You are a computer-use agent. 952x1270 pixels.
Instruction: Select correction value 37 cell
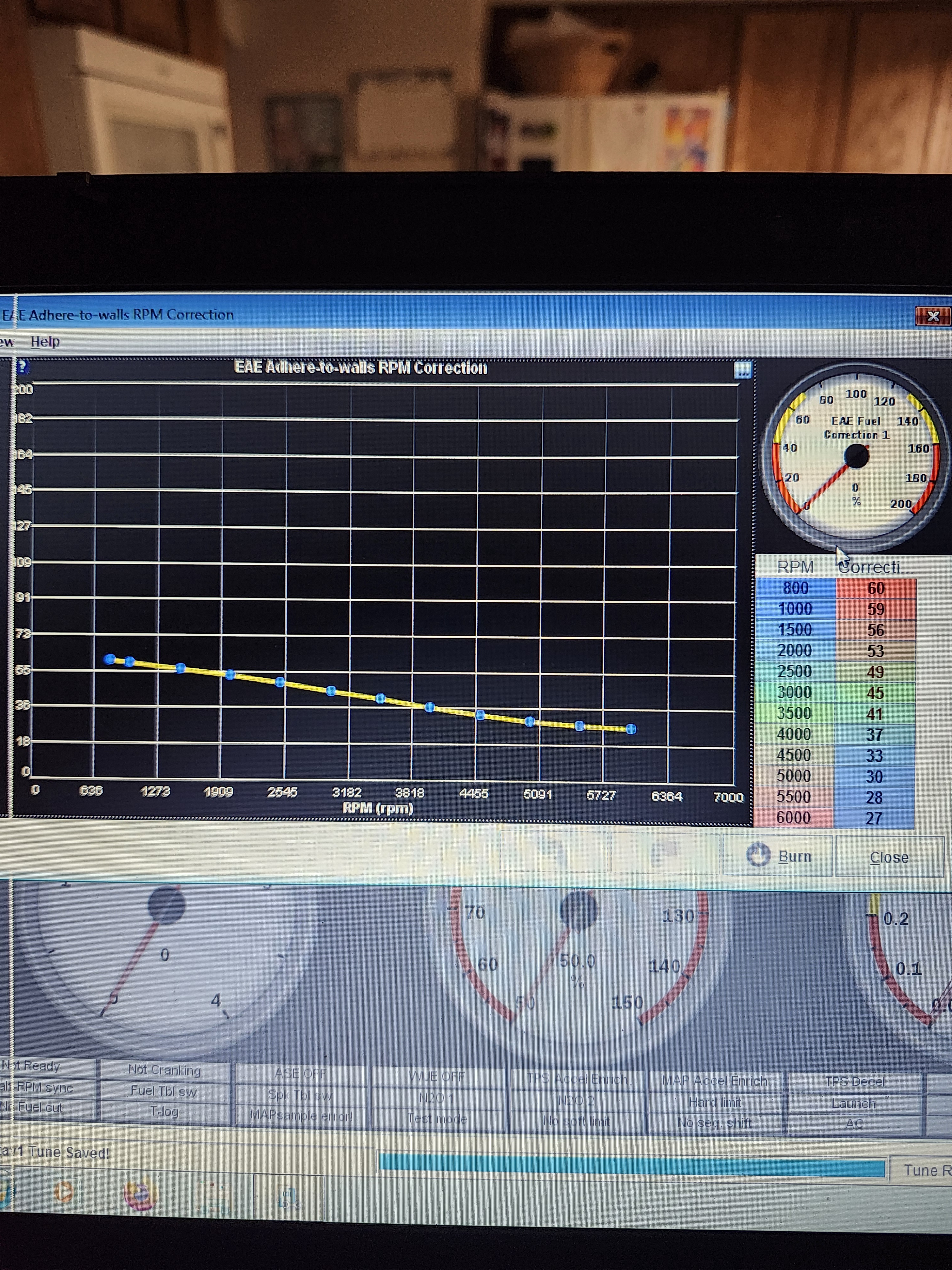pyautogui.click(x=875, y=734)
